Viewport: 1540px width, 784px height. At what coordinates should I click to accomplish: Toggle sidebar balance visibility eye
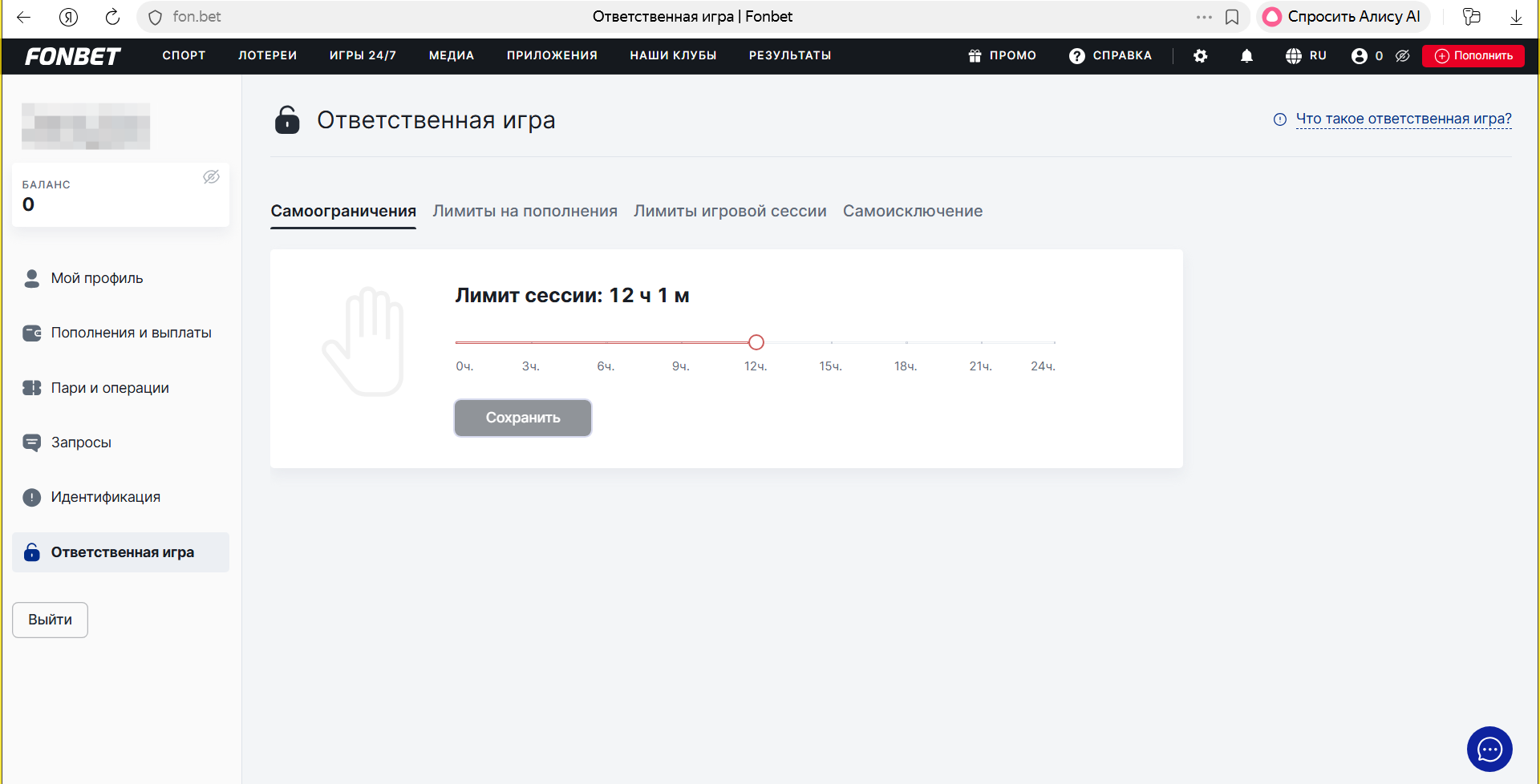coord(211,176)
